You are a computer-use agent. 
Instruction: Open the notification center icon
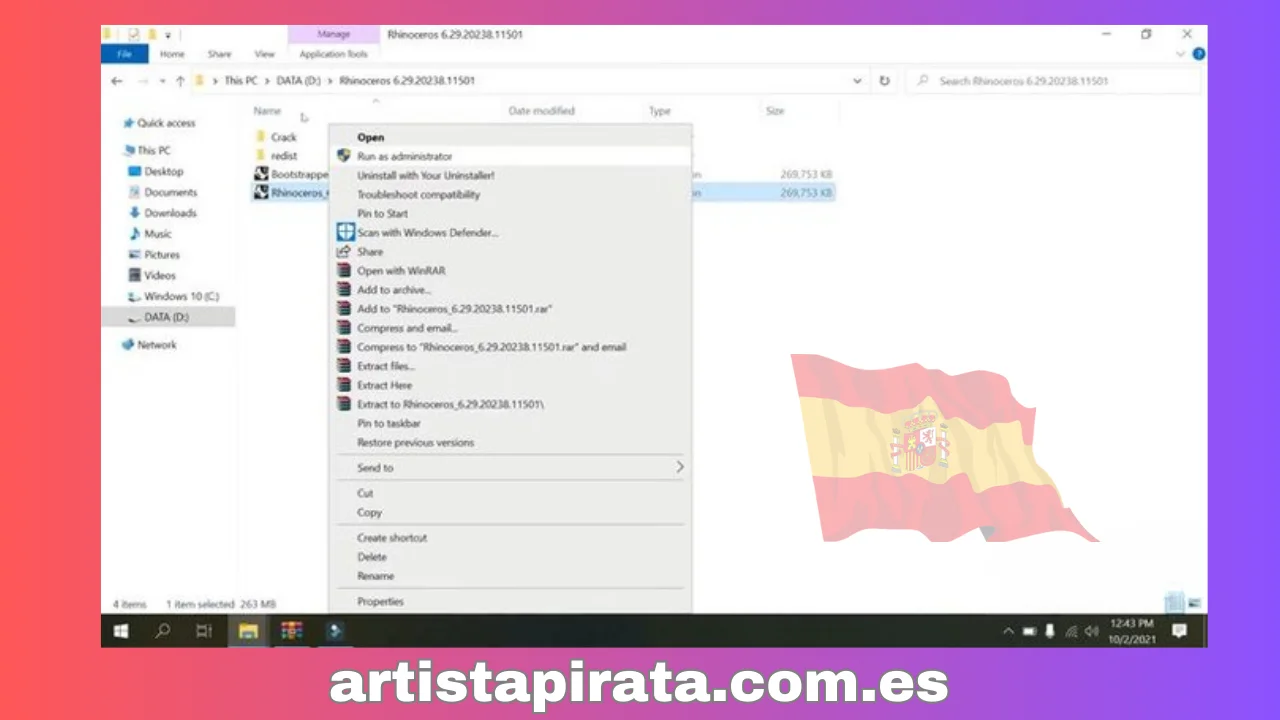point(1179,631)
